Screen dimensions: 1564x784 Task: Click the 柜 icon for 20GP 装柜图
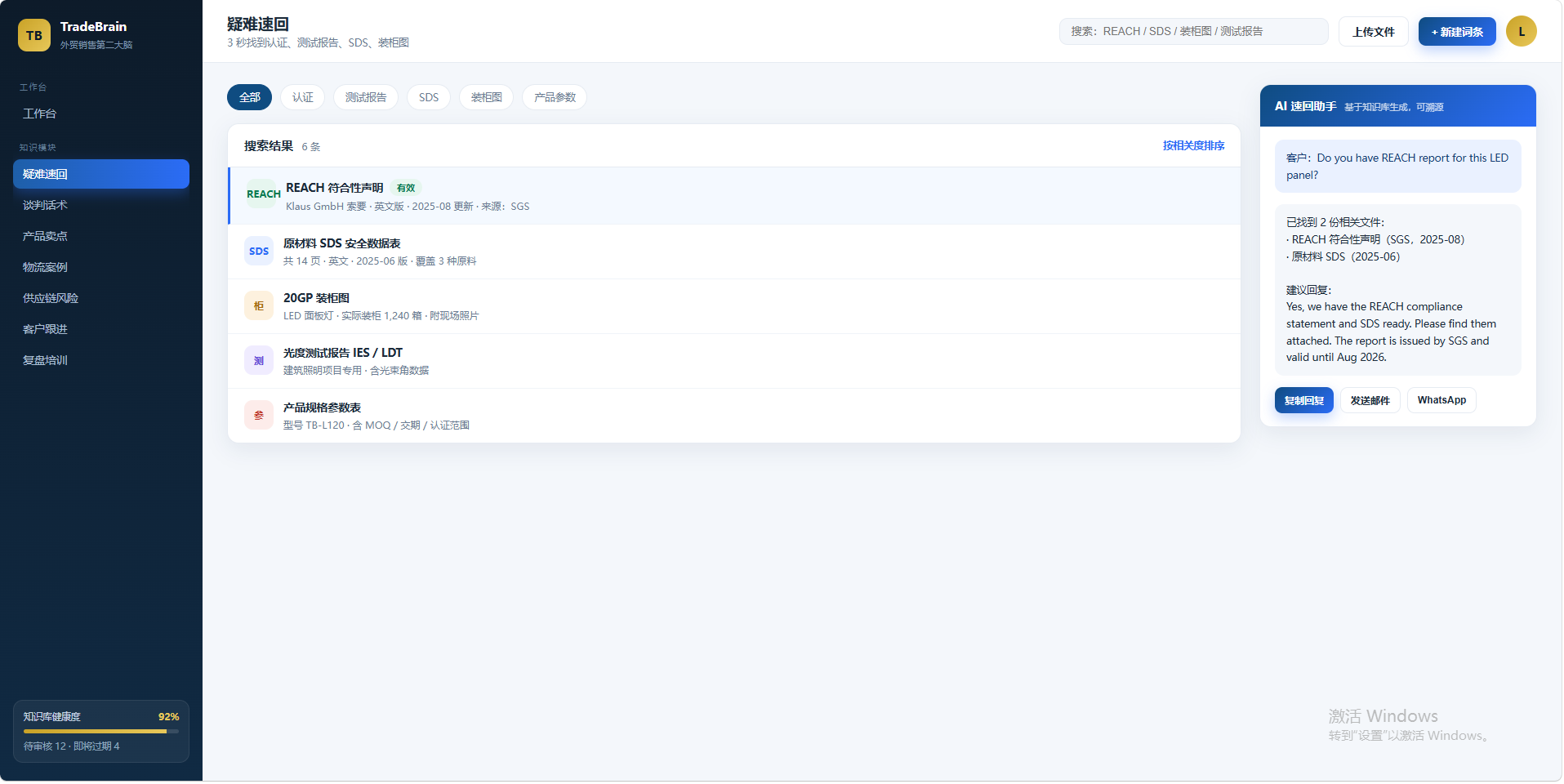click(259, 305)
